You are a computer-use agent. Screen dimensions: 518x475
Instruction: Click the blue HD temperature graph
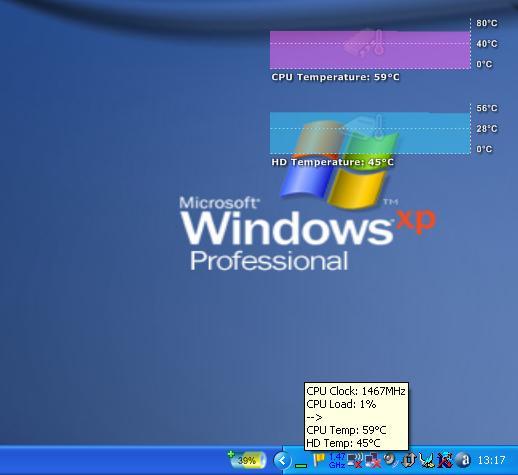(370, 133)
